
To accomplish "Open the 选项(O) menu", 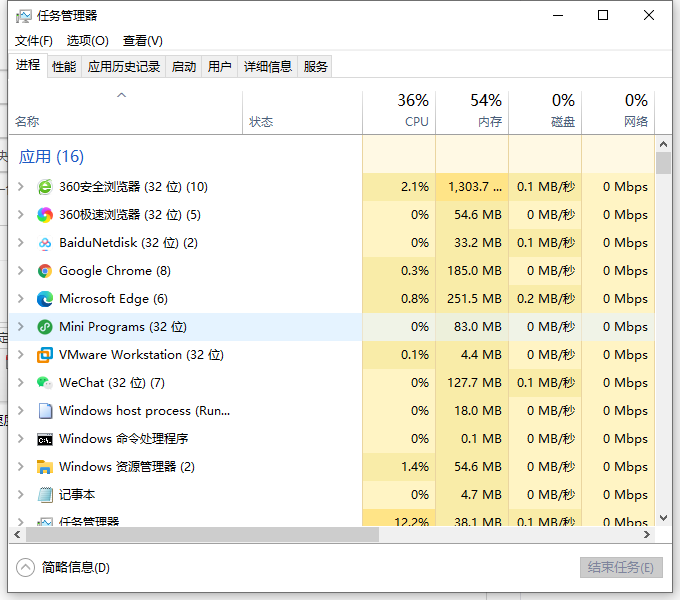I will [88, 41].
